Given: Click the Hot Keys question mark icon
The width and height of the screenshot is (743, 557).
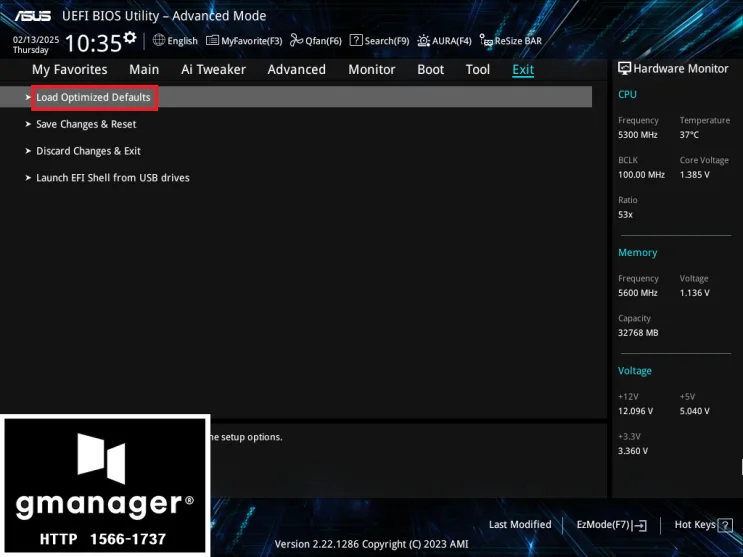Looking at the screenshot, I should [x=725, y=525].
